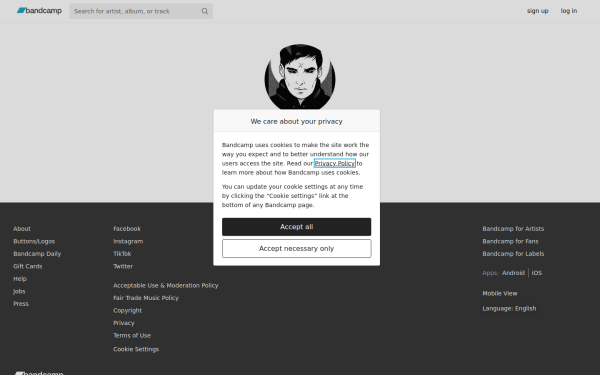This screenshot has width=600, height=375.
Task: Click the search magnifier icon
Action: point(205,11)
